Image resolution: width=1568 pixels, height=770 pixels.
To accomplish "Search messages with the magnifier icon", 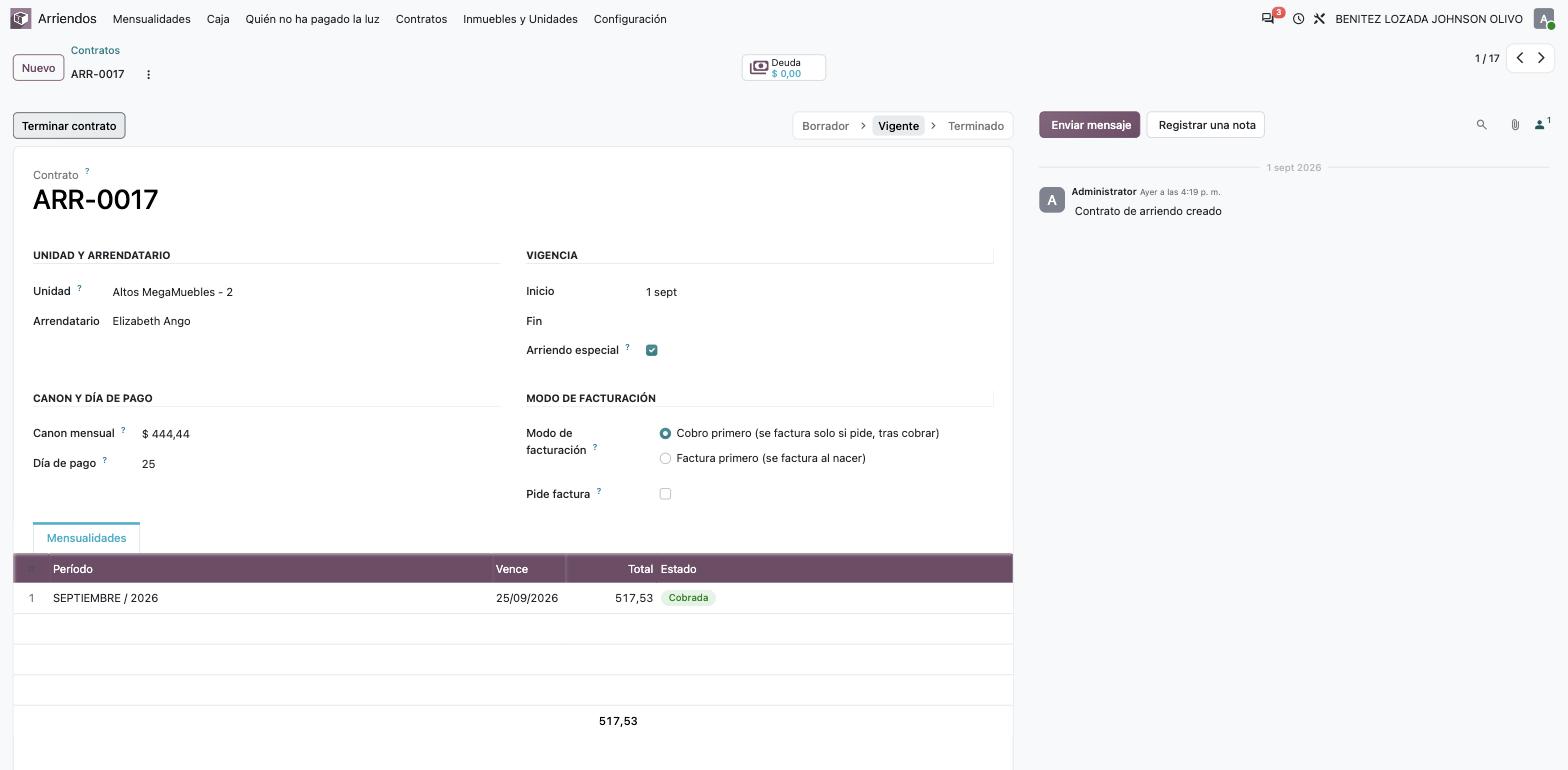I will 1482,125.
